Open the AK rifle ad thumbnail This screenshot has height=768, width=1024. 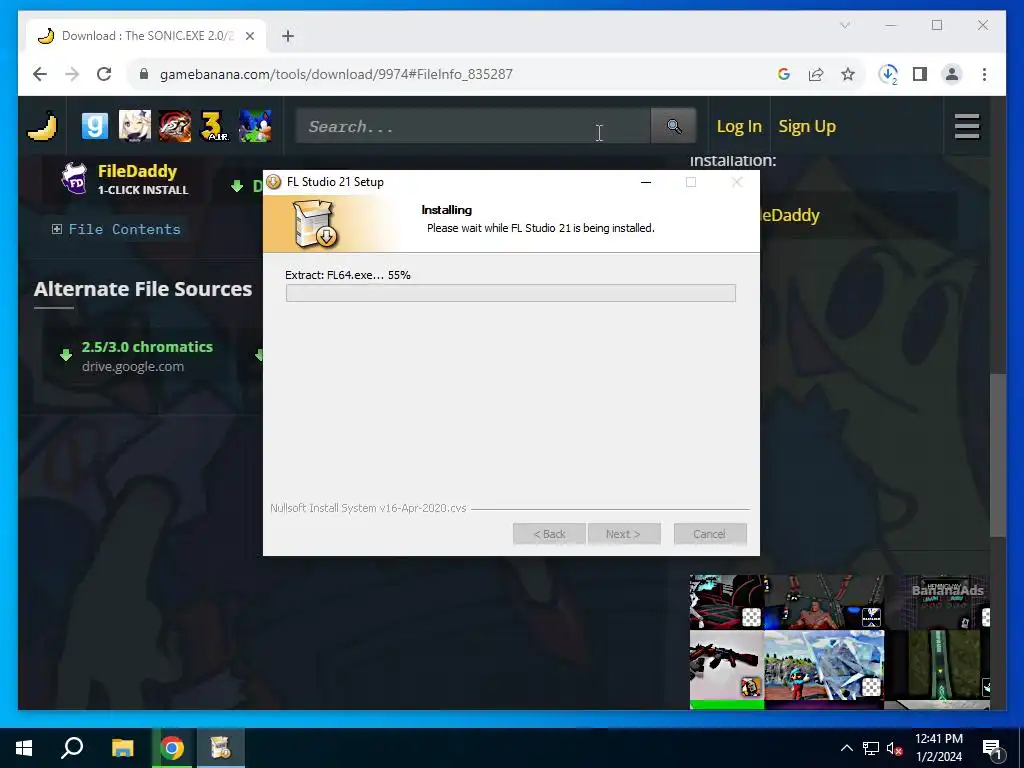[727, 665]
